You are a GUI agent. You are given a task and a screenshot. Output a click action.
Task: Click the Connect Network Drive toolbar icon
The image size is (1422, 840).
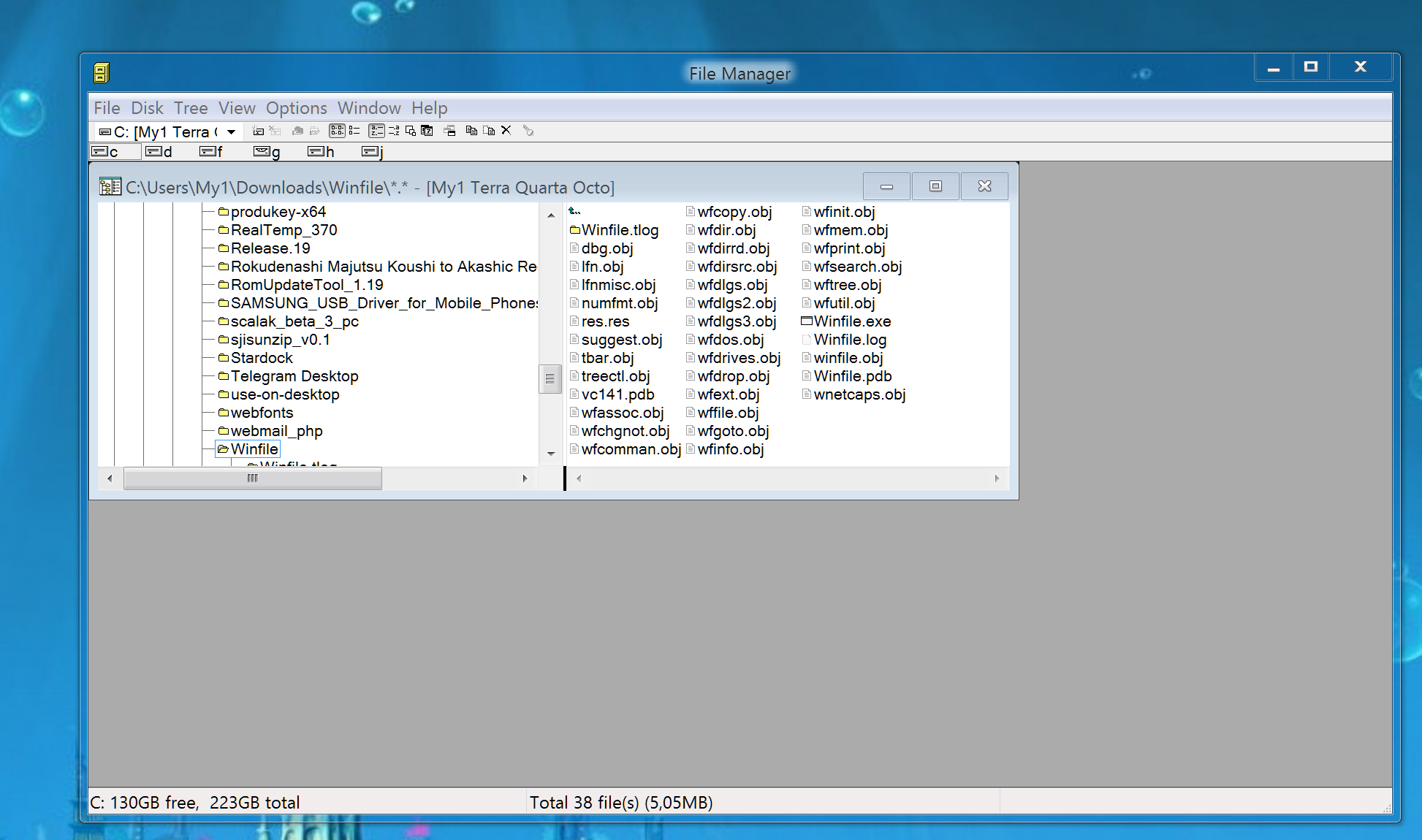click(258, 131)
